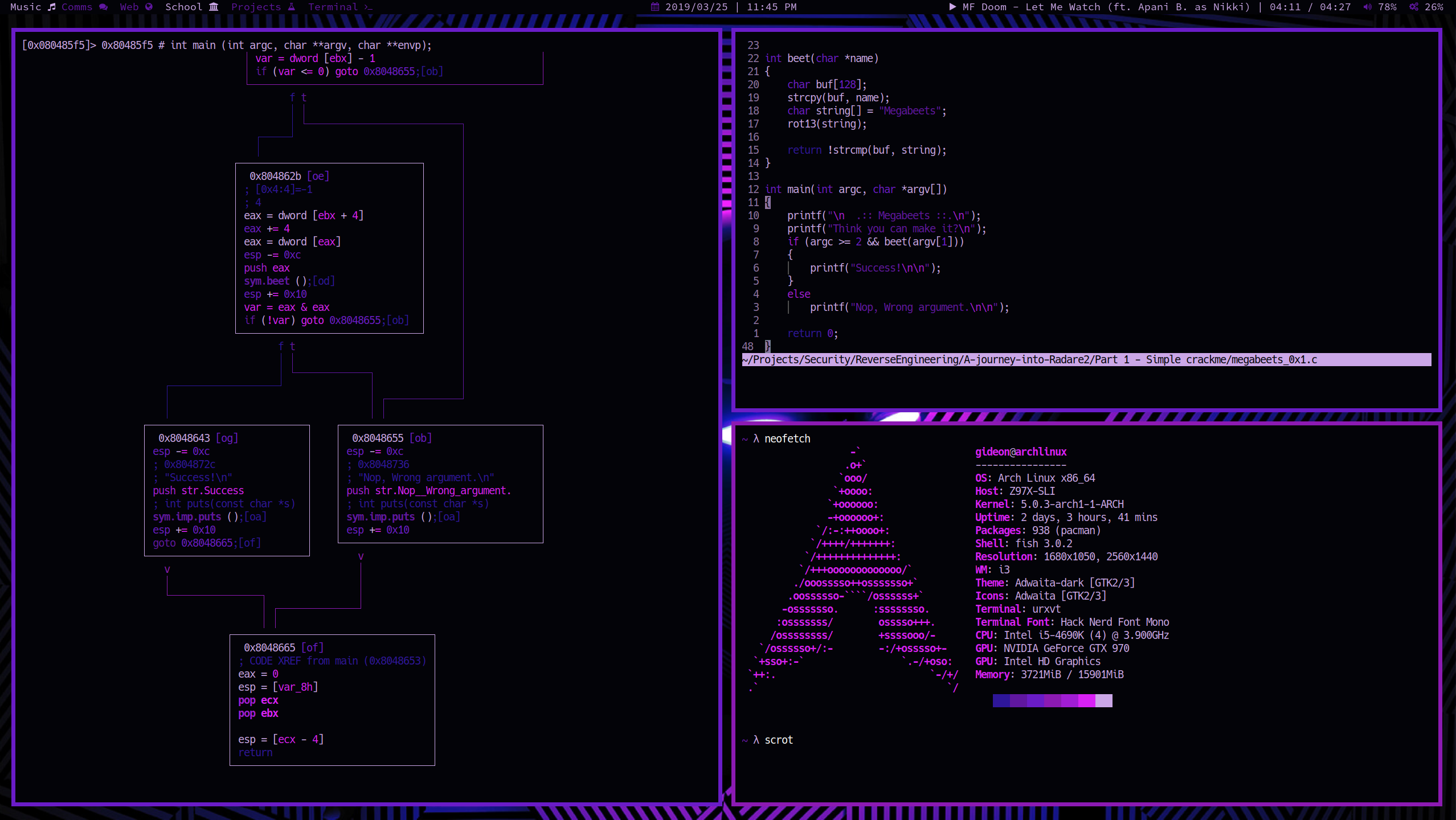Click the volume speaker icon

[1367, 7]
